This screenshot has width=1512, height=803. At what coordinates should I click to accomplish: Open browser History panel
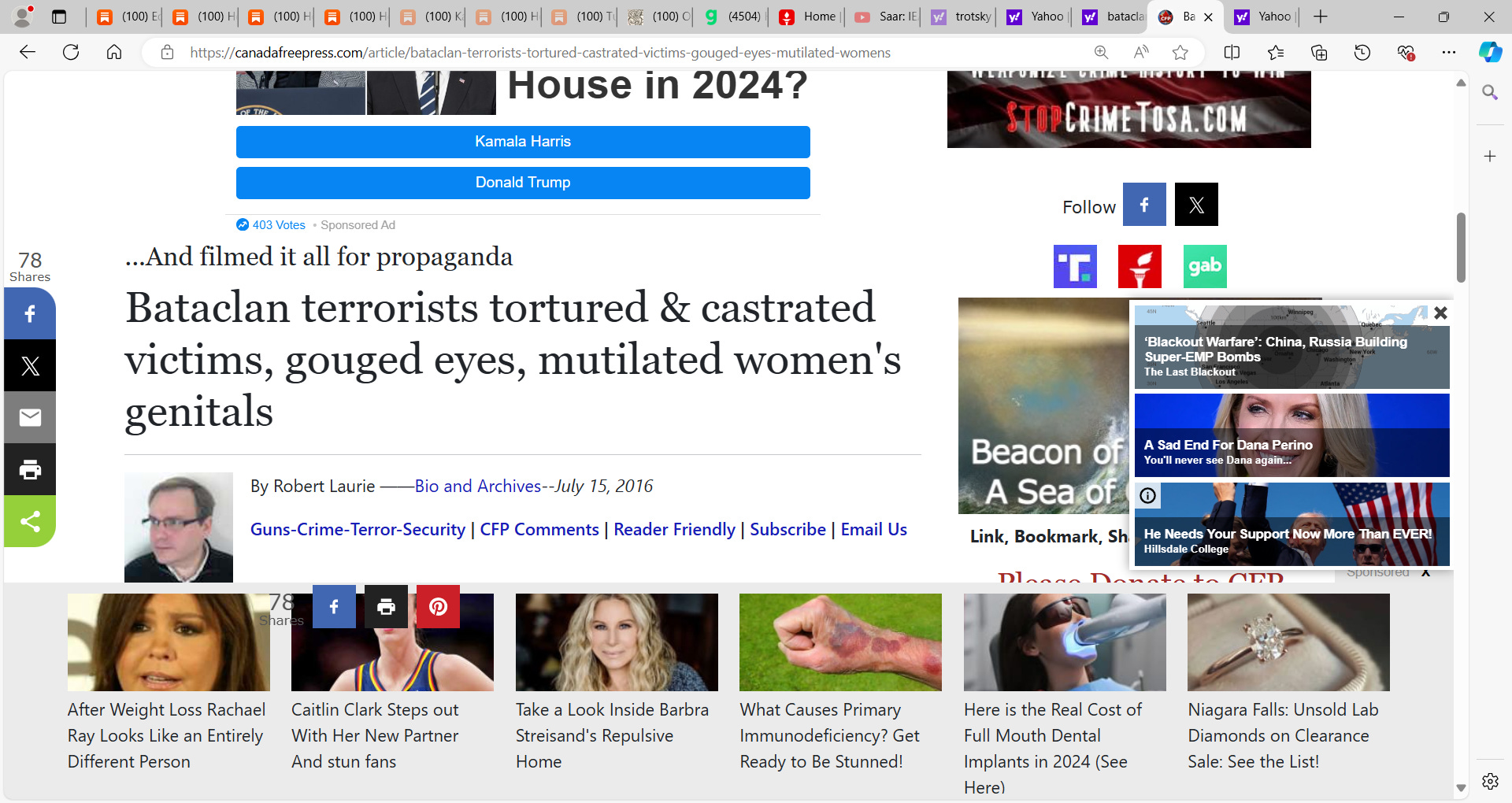(1362, 53)
